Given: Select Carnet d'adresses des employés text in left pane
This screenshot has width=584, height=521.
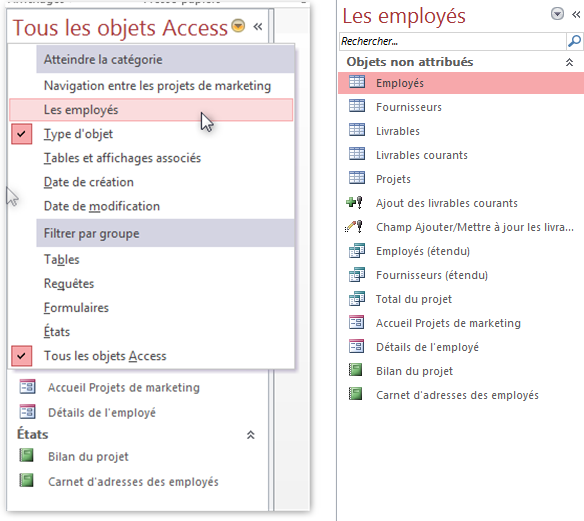Looking at the screenshot, I should 133,482.
